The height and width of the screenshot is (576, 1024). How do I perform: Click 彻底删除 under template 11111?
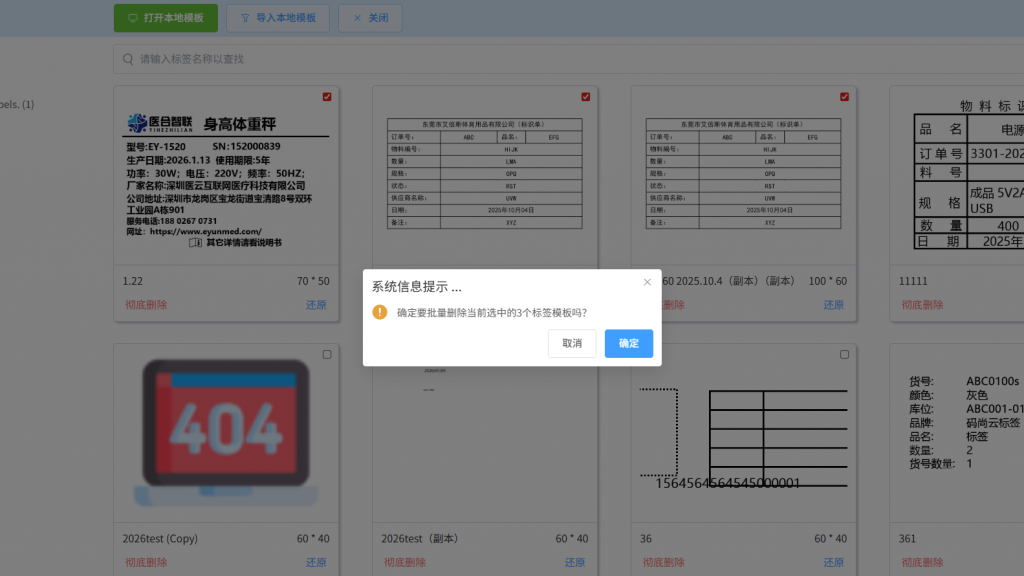click(921, 305)
